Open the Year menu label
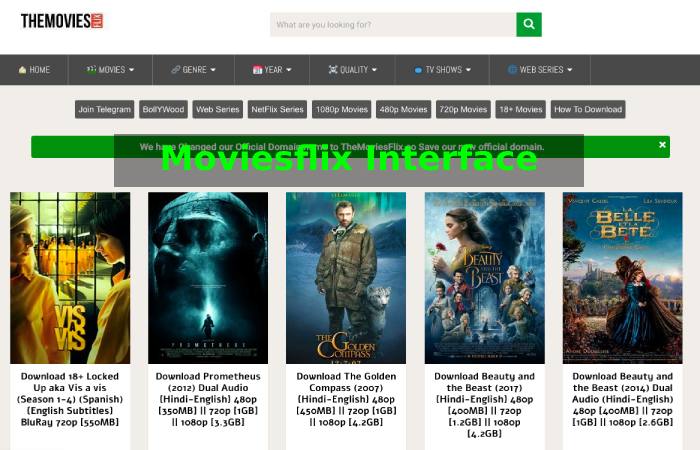Screen dimensions: 700x450 click(273, 70)
